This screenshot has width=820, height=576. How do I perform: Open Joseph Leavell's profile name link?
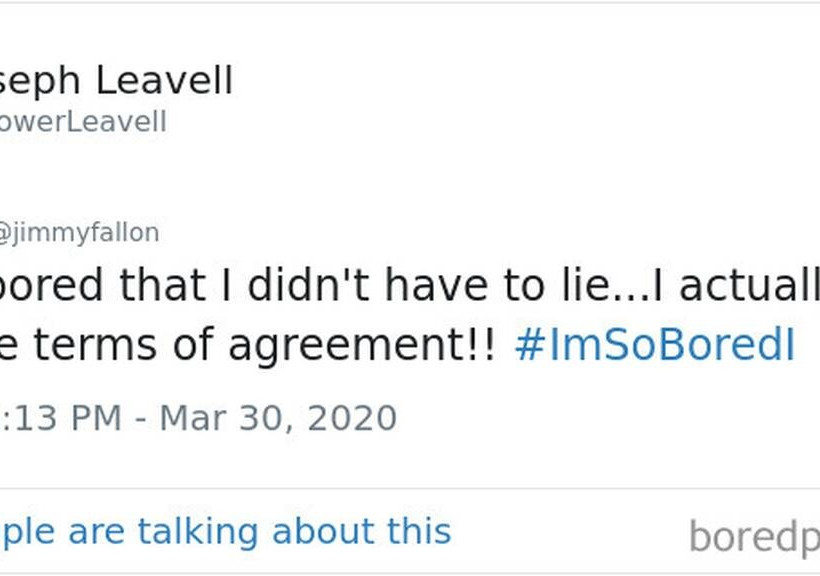tap(115, 81)
